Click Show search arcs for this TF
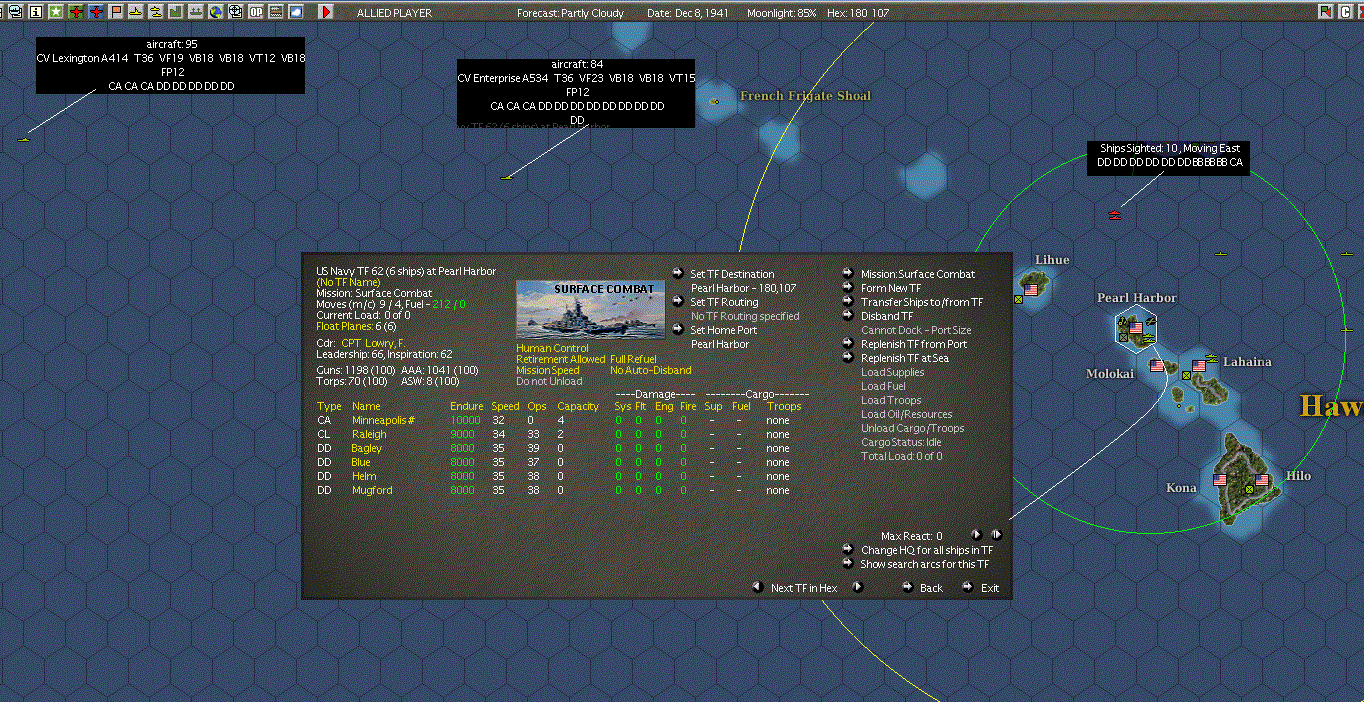Viewport: 1364px width, 702px height. point(925,564)
